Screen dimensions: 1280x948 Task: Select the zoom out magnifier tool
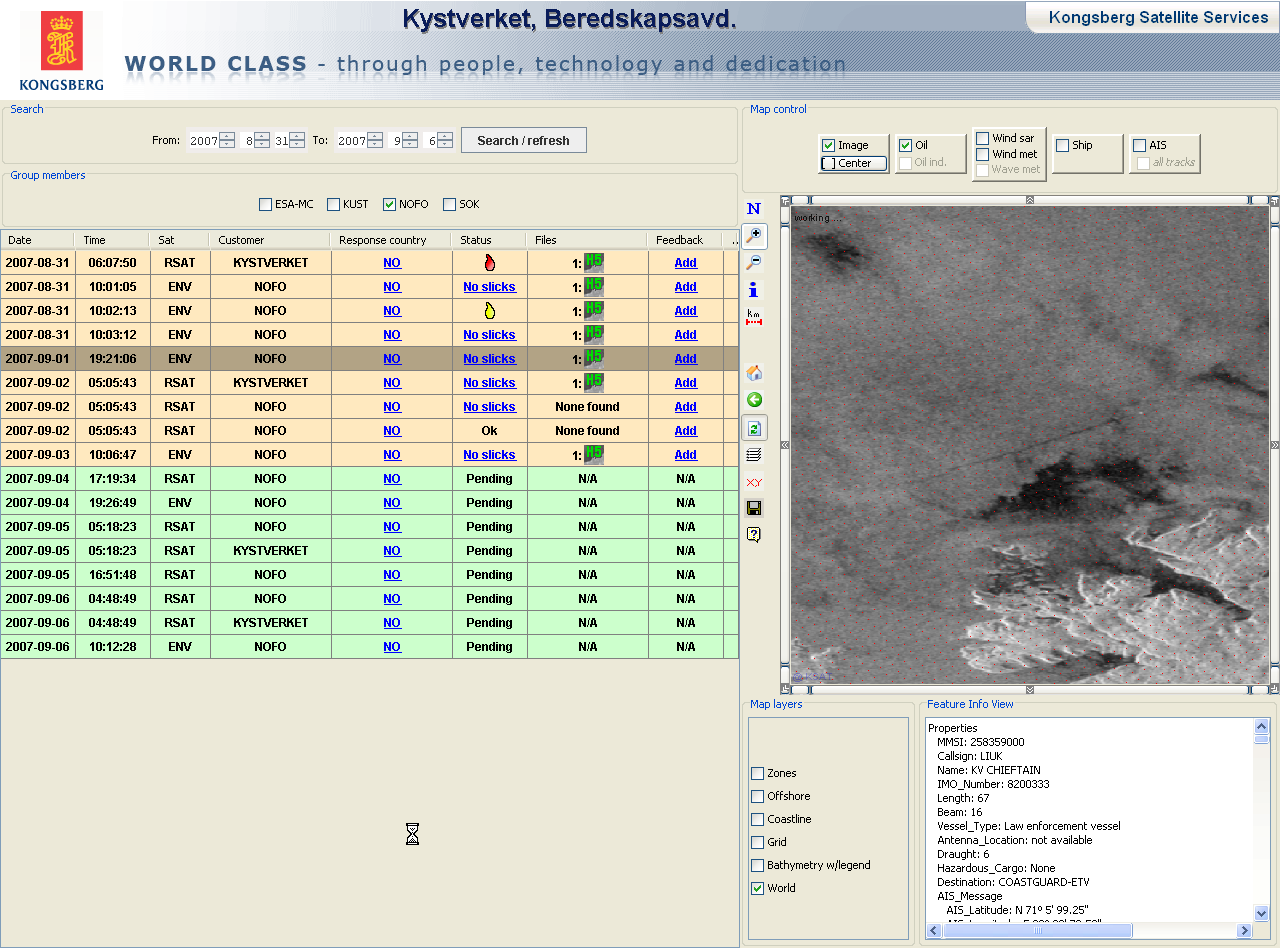754,263
